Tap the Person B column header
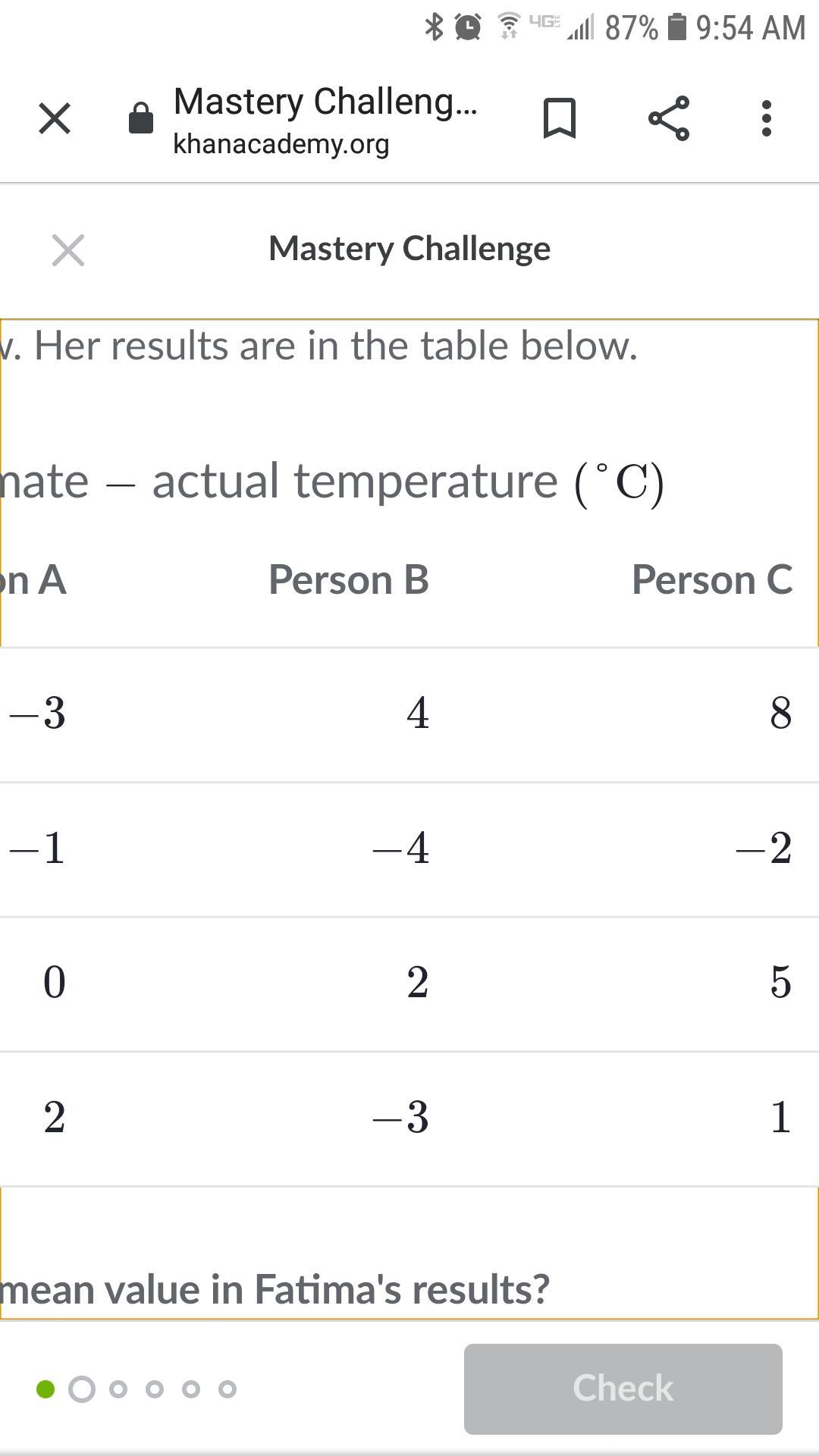Screen dimensions: 819x1456 349,580
